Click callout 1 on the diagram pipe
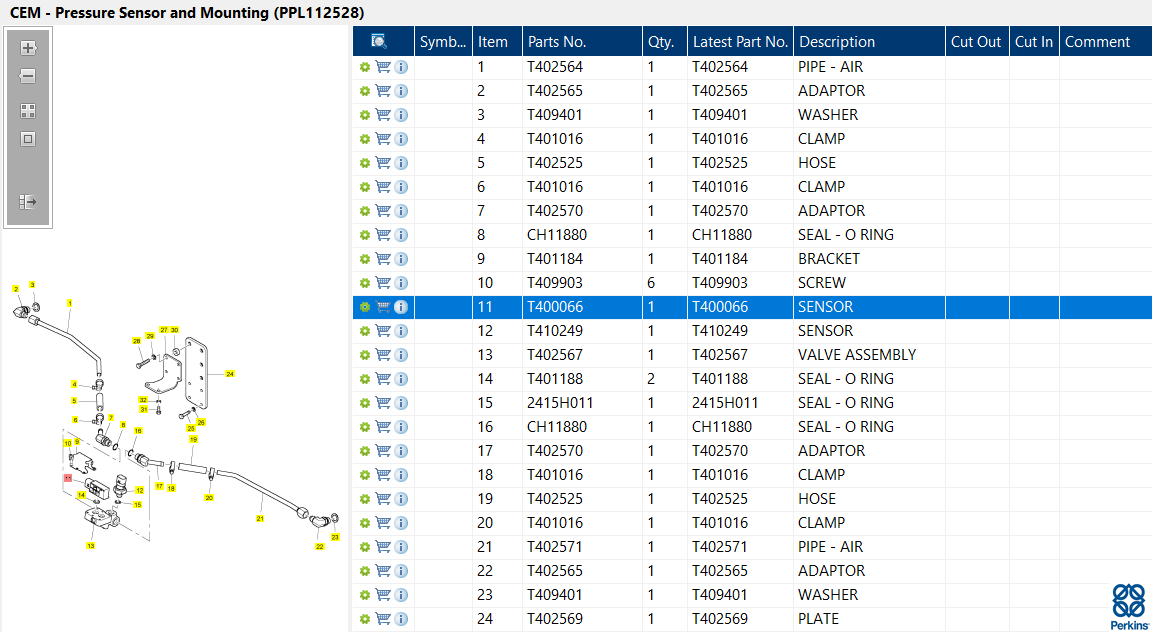 click(70, 302)
